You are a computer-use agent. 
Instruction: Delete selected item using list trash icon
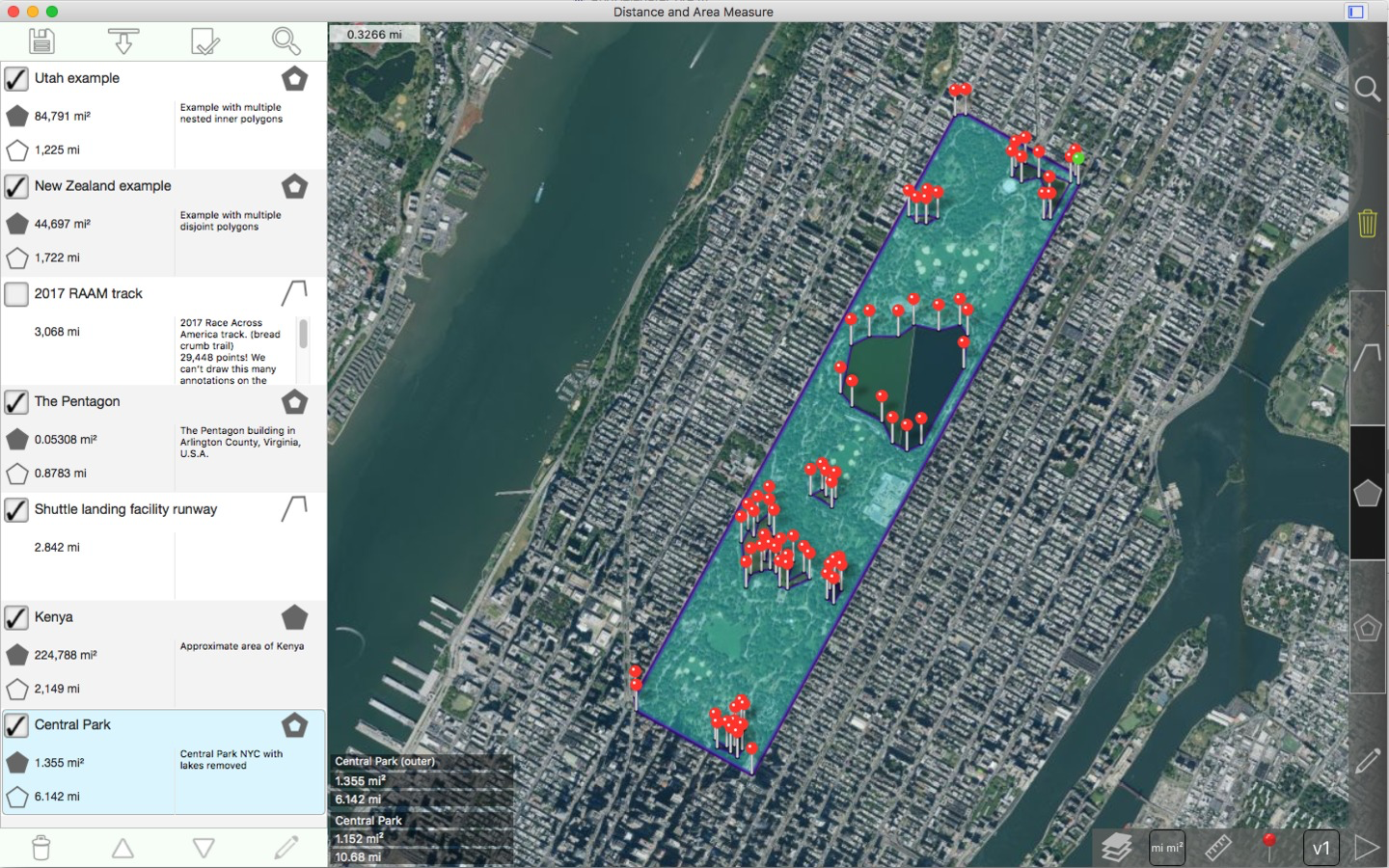41,848
